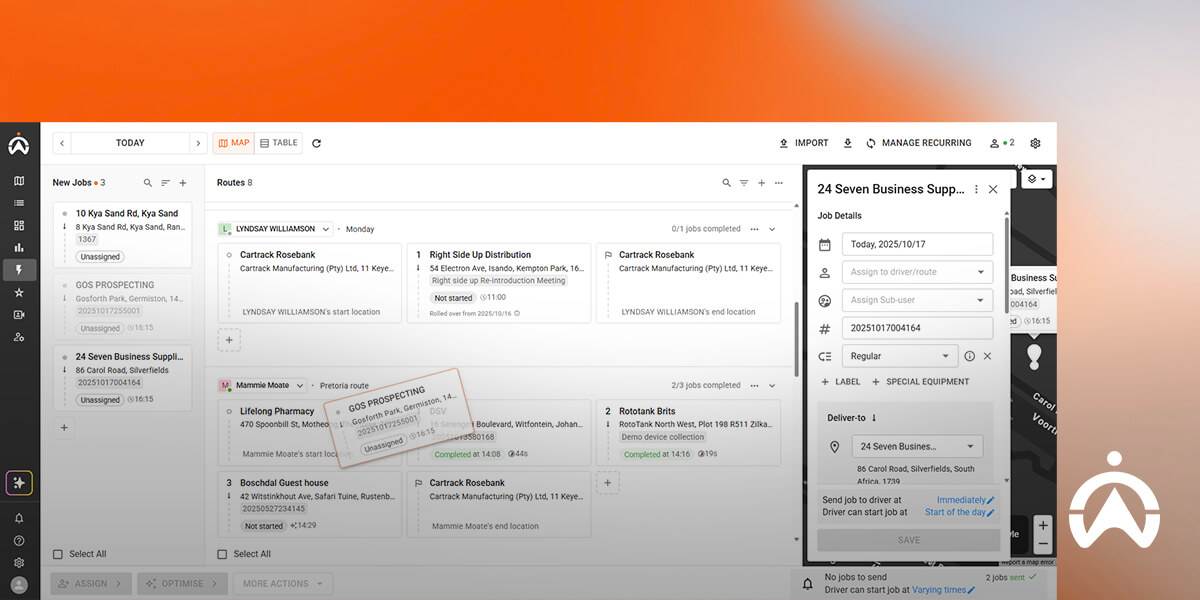
Task: Click the download icon next to Import
Action: pyautogui.click(x=848, y=143)
